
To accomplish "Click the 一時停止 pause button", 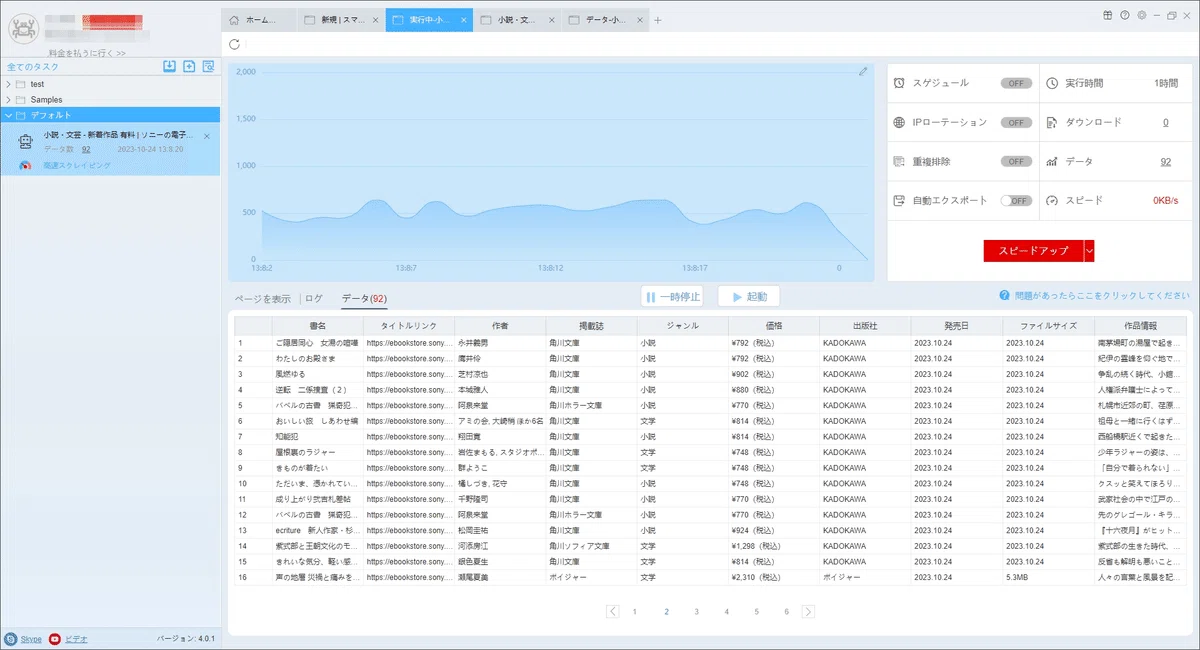I will click(x=674, y=297).
